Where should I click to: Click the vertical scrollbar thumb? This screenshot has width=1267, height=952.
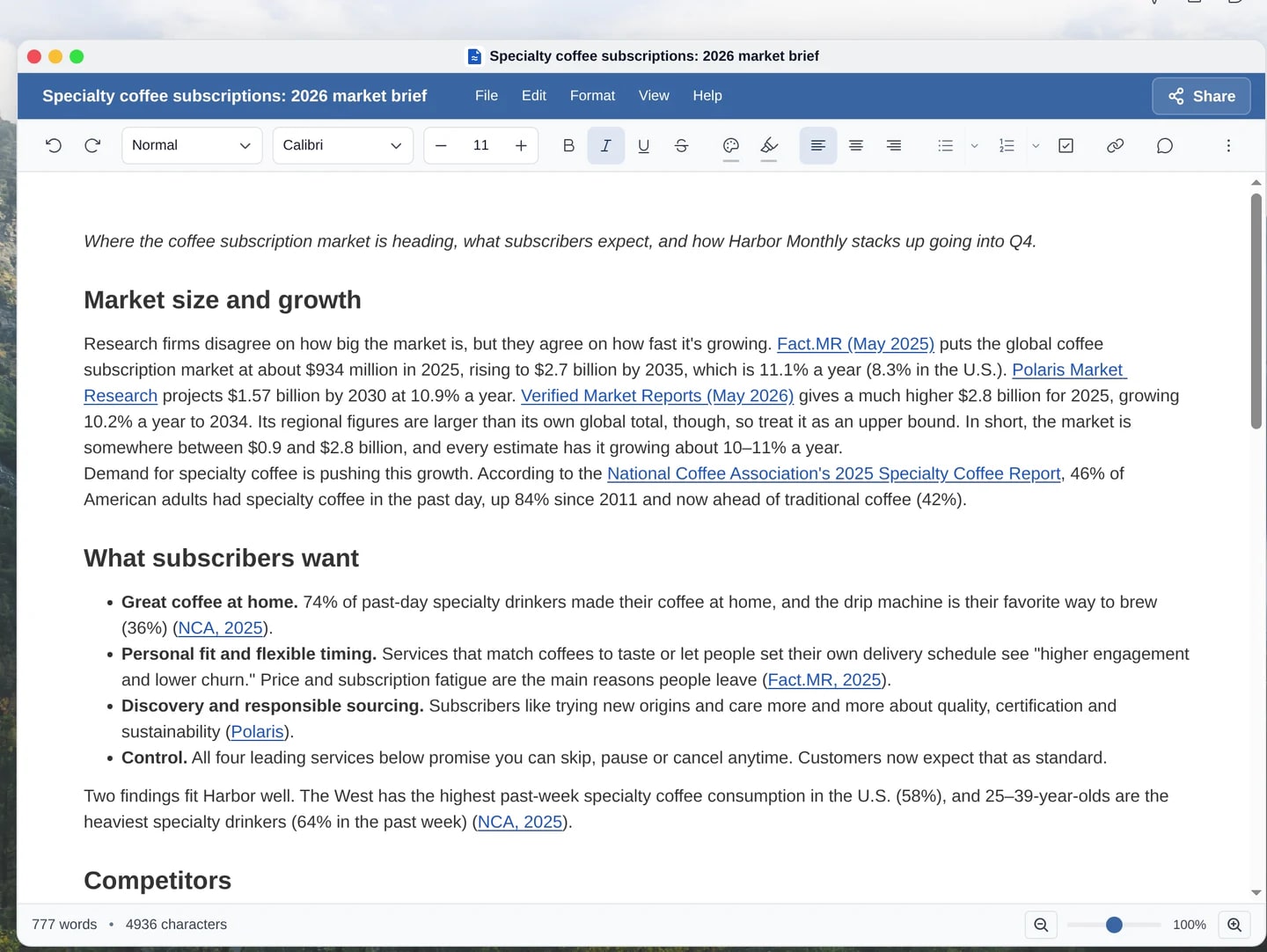tap(1256, 311)
